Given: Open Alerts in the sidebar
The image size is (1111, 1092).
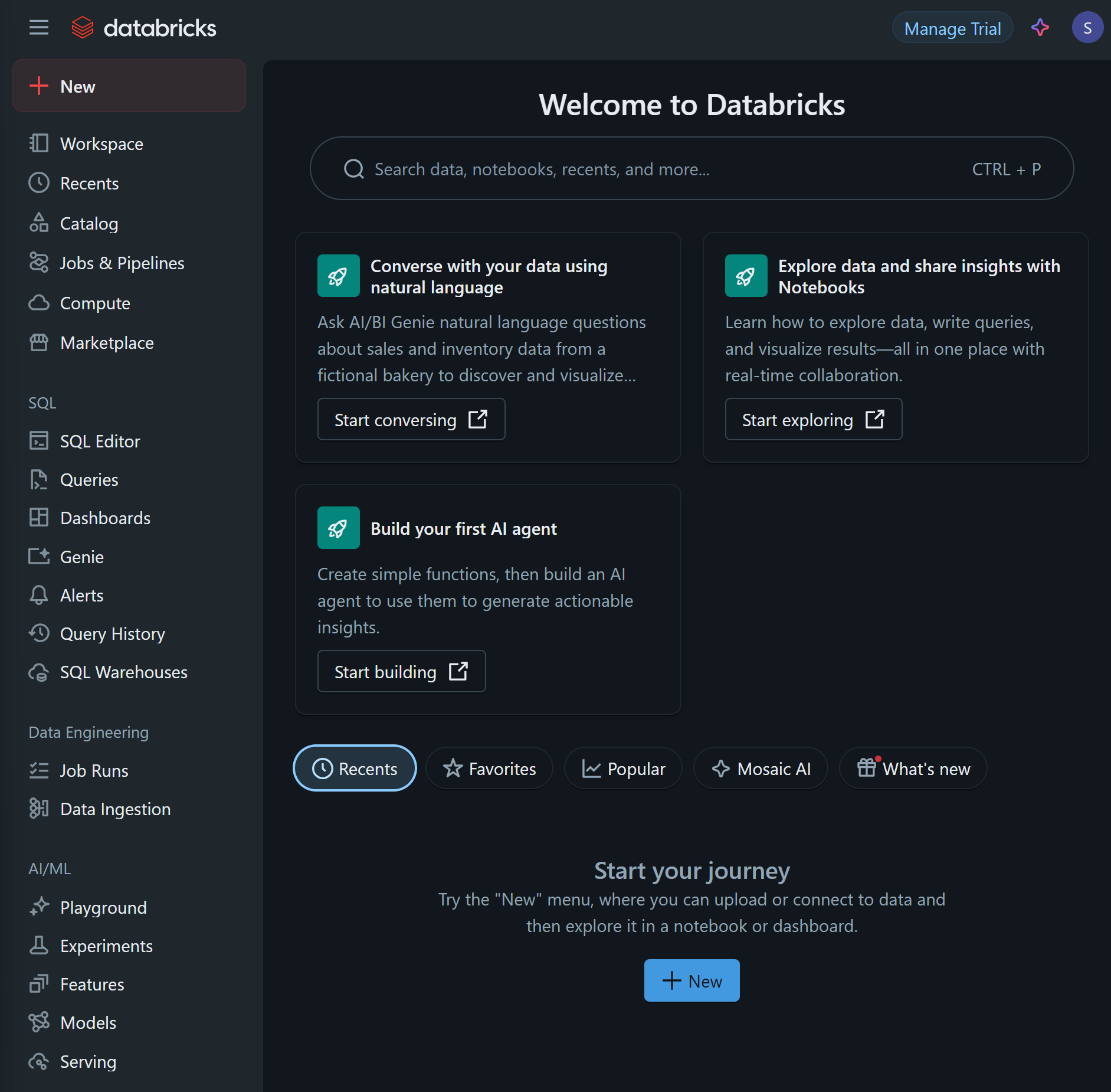Looking at the screenshot, I should 129,595.
